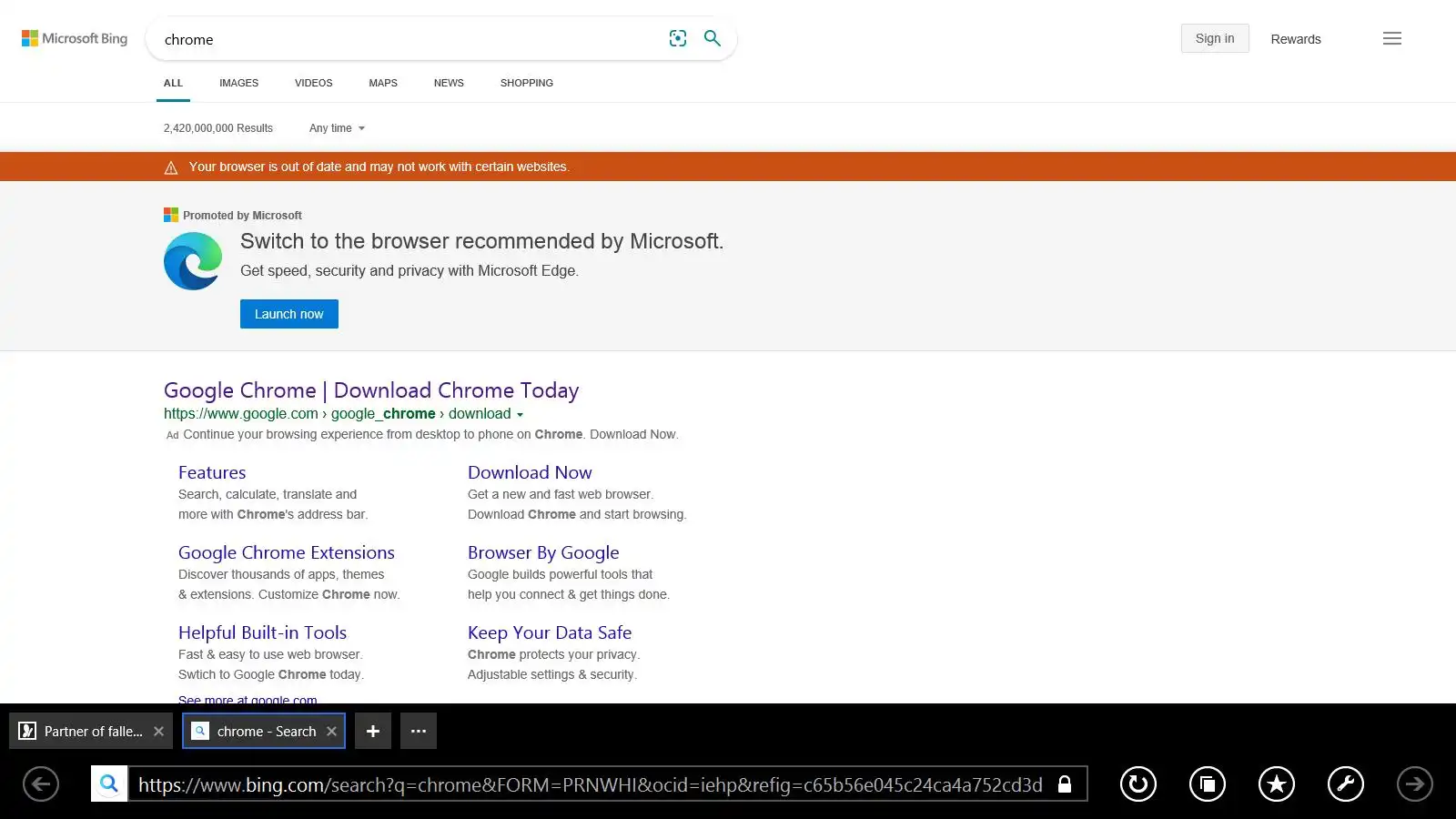The width and height of the screenshot is (1456, 819).
Task: Click the ad URL 'https://www.google.com'
Action: (x=241, y=414)
